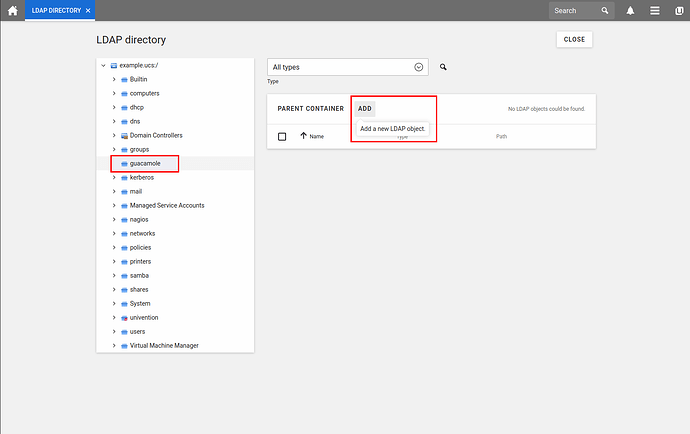Click the home icon in top bar

coord(12,10)
